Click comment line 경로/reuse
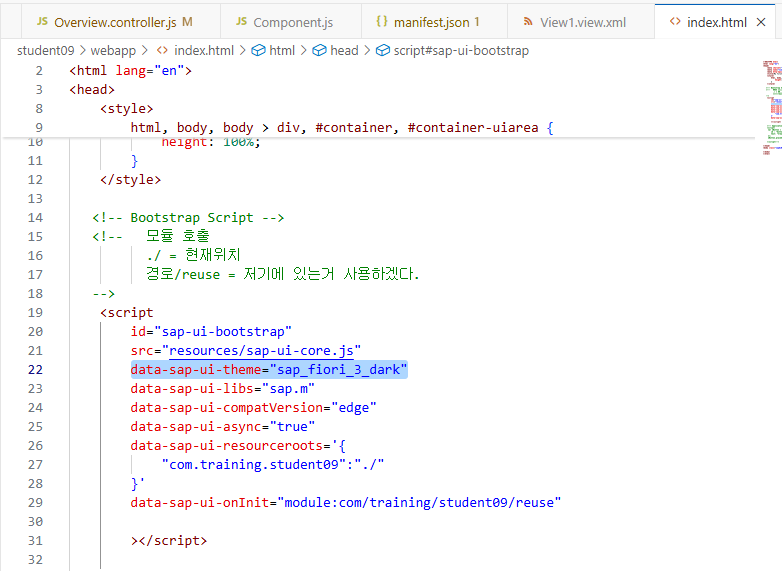Screen dimensions: 782x571 (283, 274)
